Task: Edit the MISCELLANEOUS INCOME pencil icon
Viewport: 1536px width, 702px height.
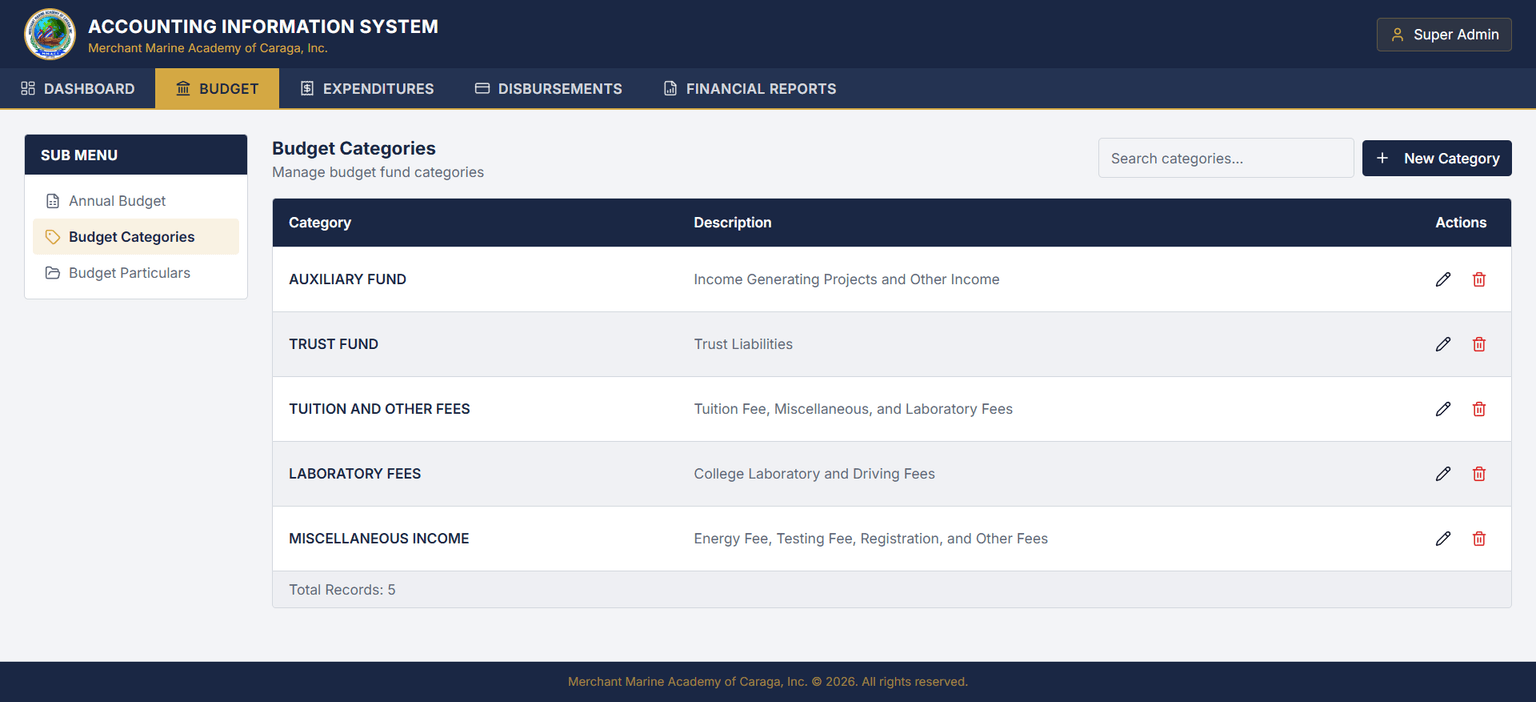Action: point(1443,538)
